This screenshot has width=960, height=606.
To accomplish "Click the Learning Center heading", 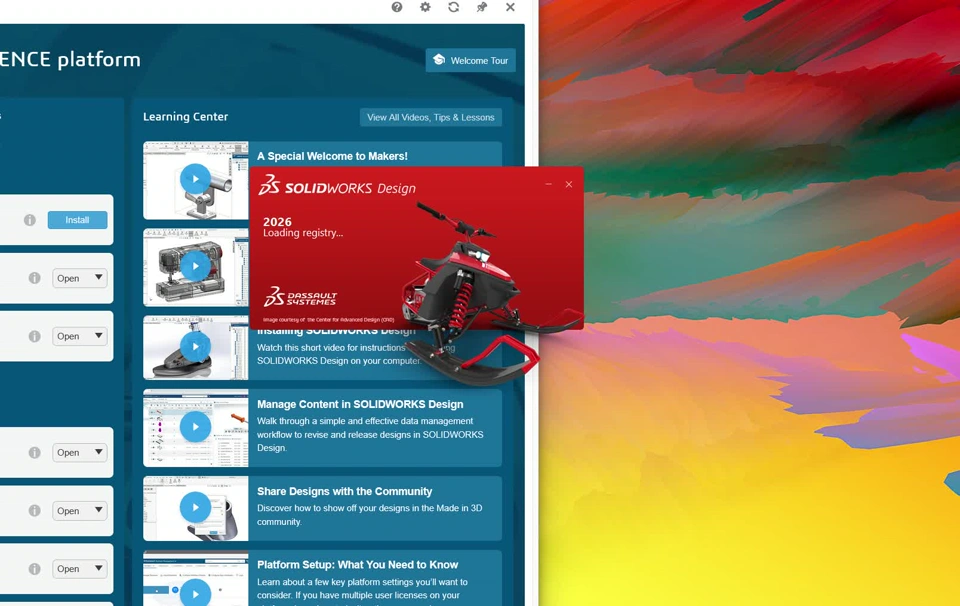I will pyautogui.click(x=186, y=117).
